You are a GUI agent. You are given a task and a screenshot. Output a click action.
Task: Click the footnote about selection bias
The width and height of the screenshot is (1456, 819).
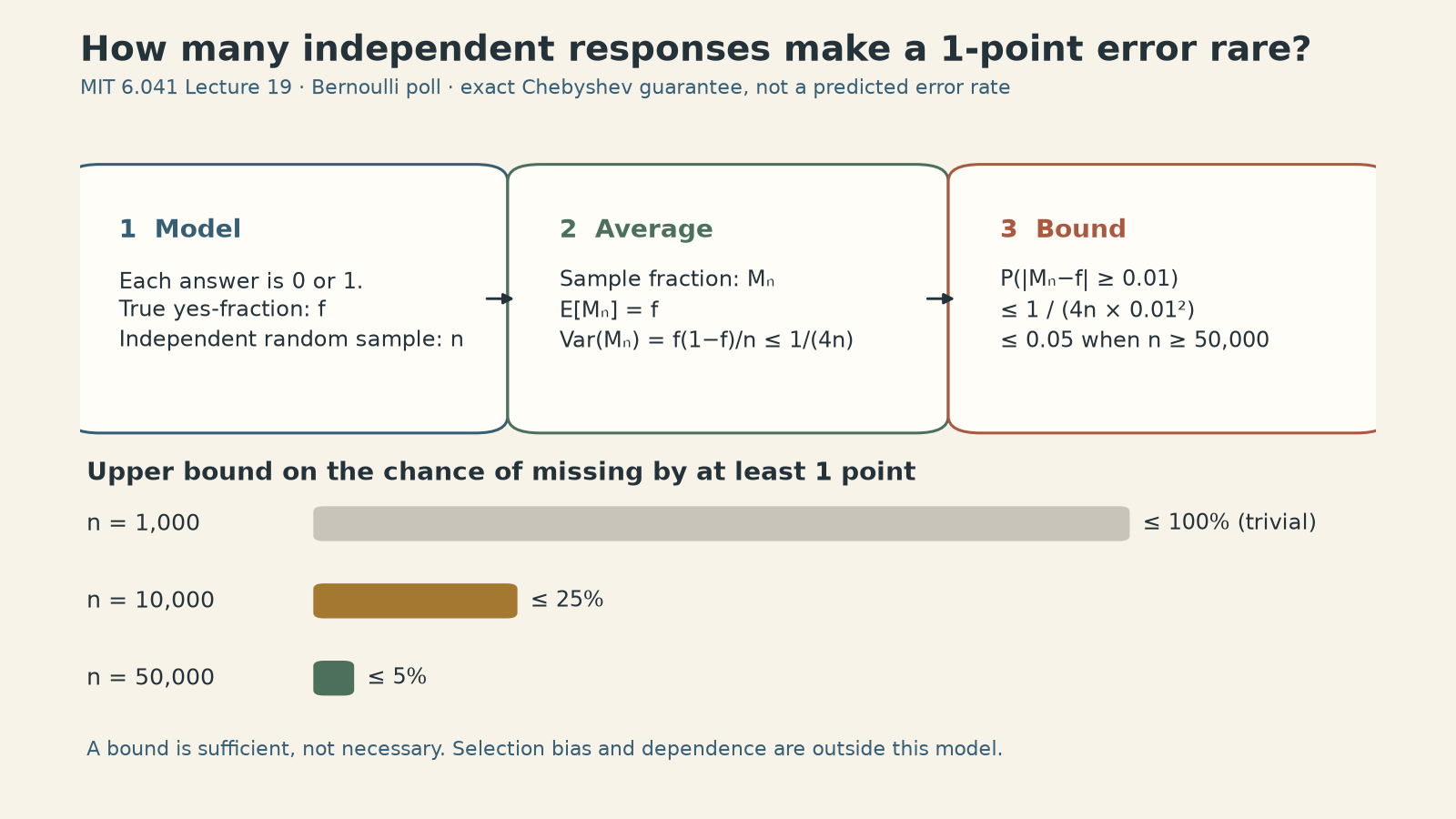(544, 749)
